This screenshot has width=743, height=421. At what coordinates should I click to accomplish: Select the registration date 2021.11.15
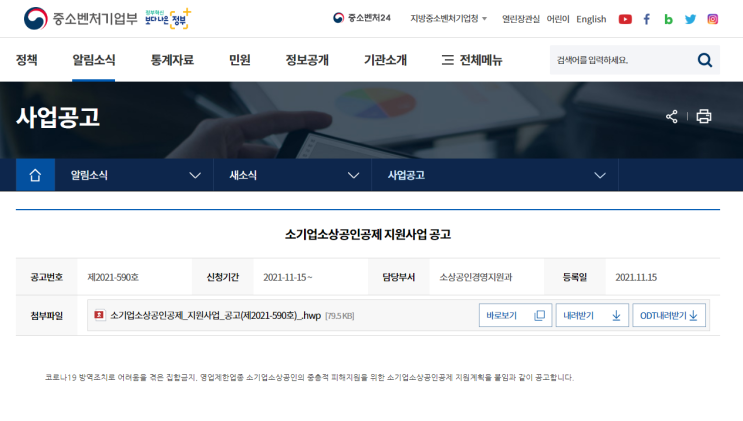click(636, 277)
